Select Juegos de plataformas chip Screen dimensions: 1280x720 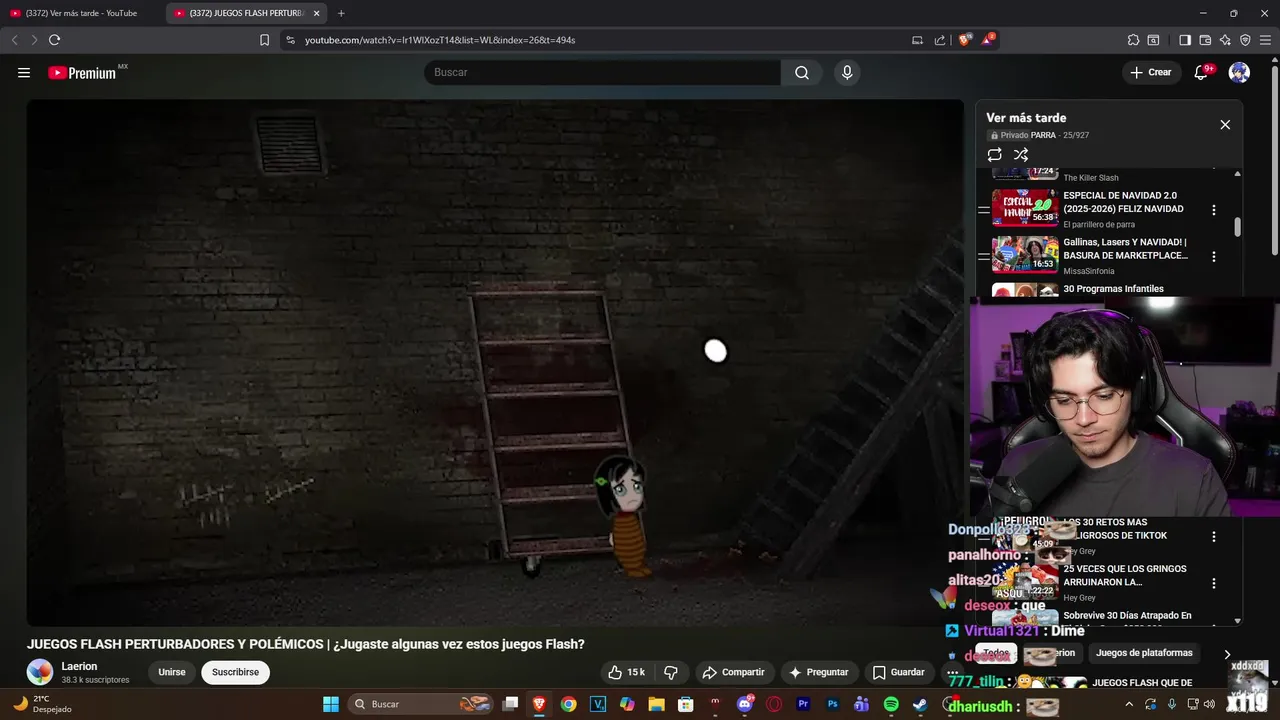1144,653
